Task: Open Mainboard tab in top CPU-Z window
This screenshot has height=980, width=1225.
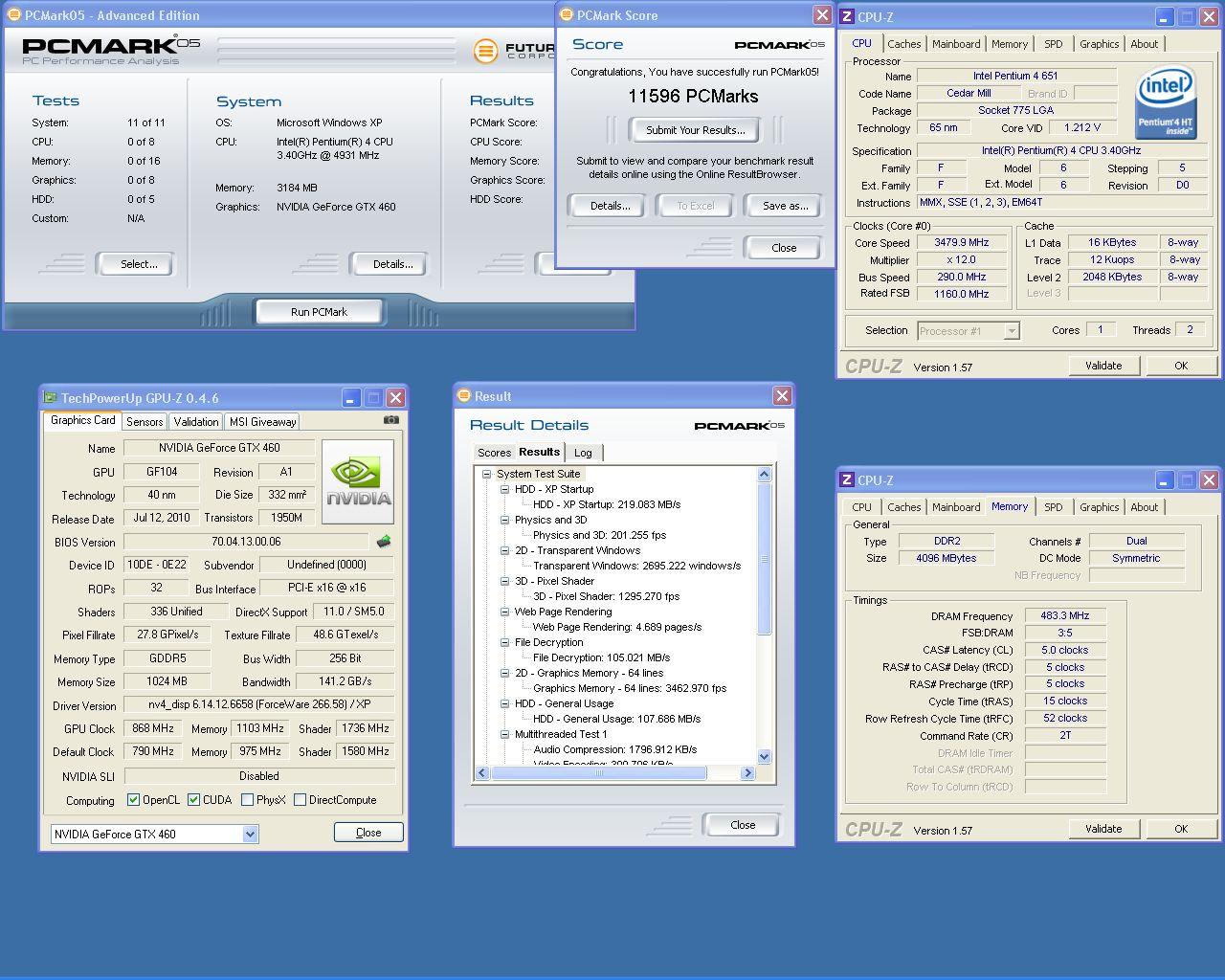Action: click(x=956, y=44)
